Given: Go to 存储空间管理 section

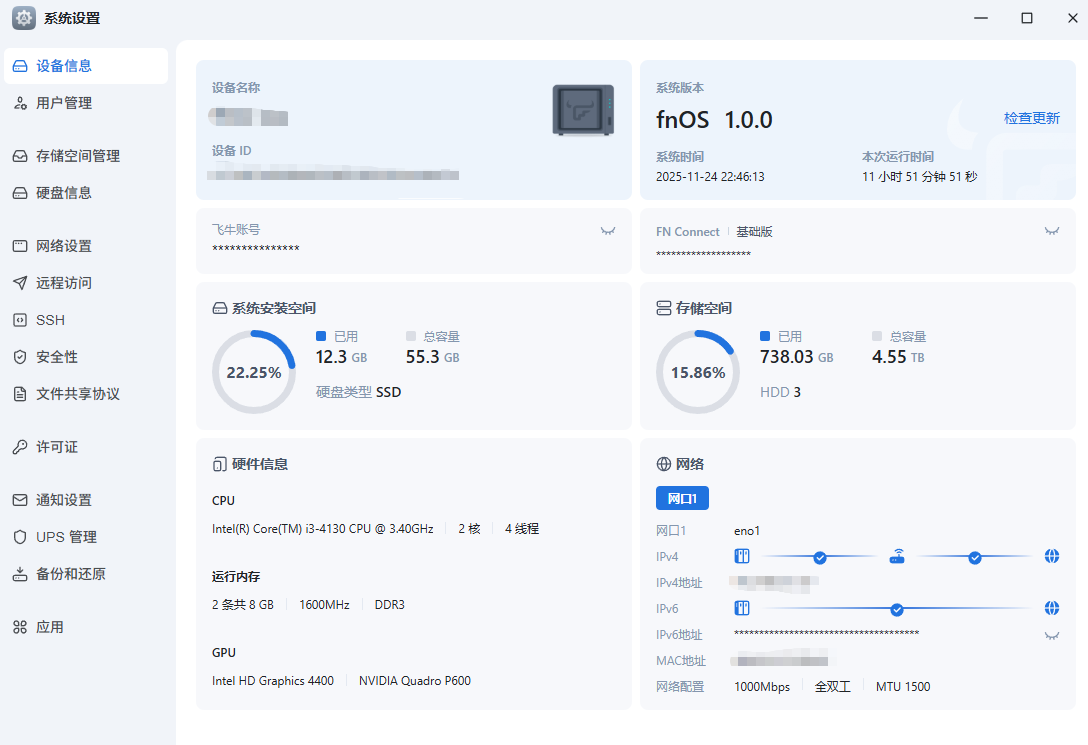Looking at the screenshot, I should coord(78,156).
